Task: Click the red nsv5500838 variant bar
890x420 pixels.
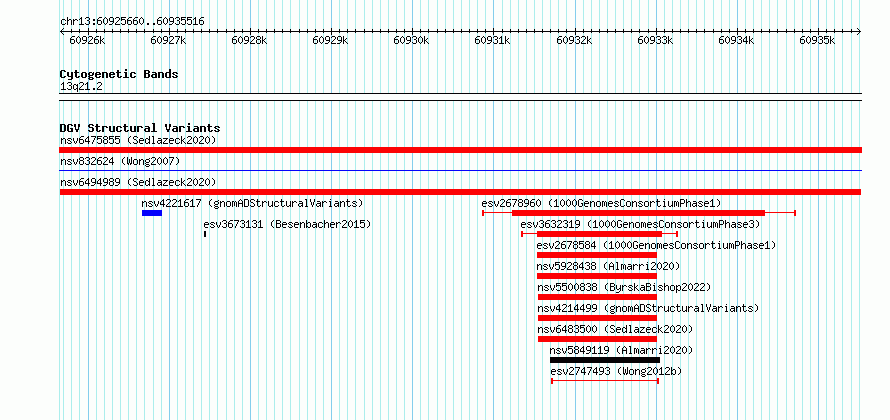Action: coord(597,297)
